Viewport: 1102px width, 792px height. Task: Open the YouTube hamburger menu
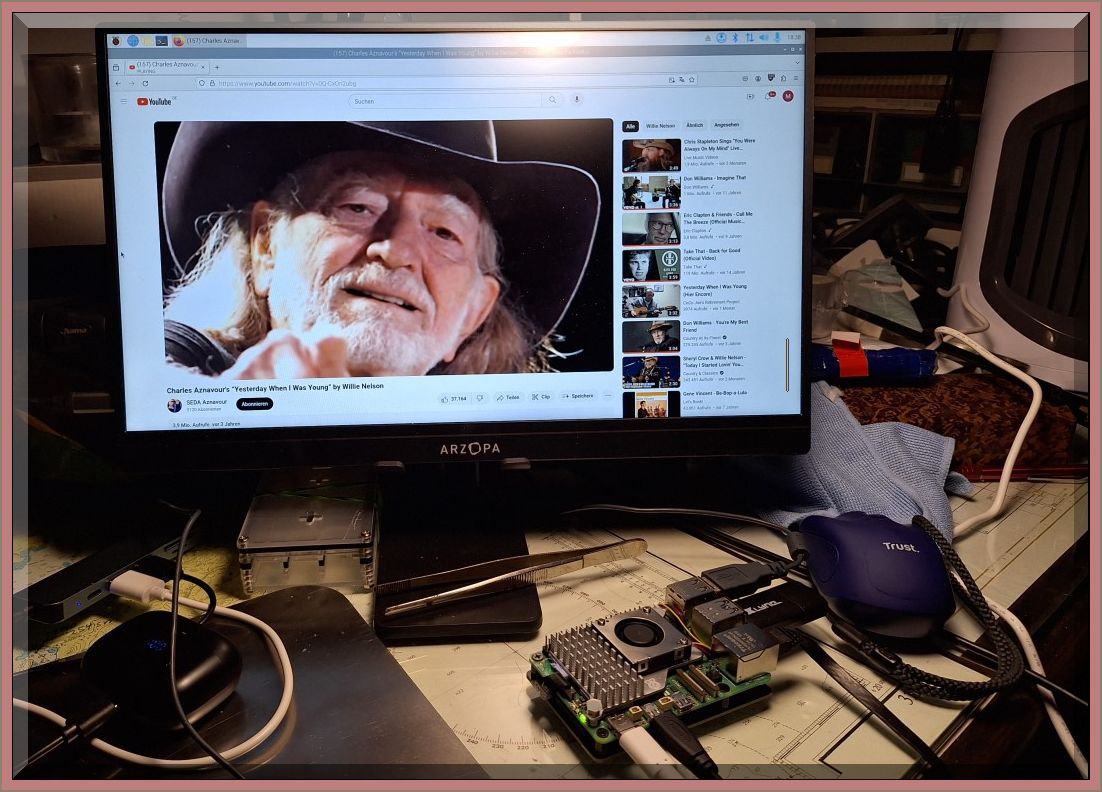coord(124,101)
